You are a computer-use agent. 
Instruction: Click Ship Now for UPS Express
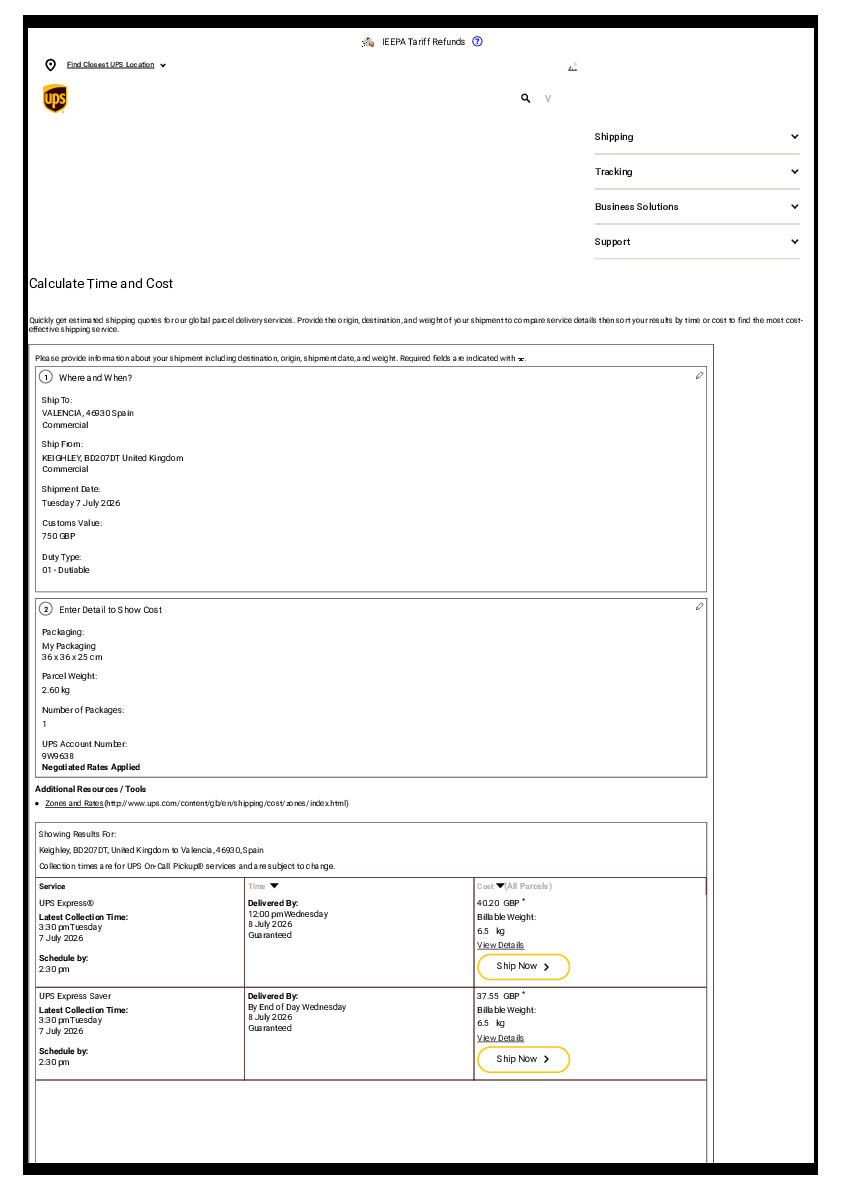pyautogui.click(x=523, y=967)
